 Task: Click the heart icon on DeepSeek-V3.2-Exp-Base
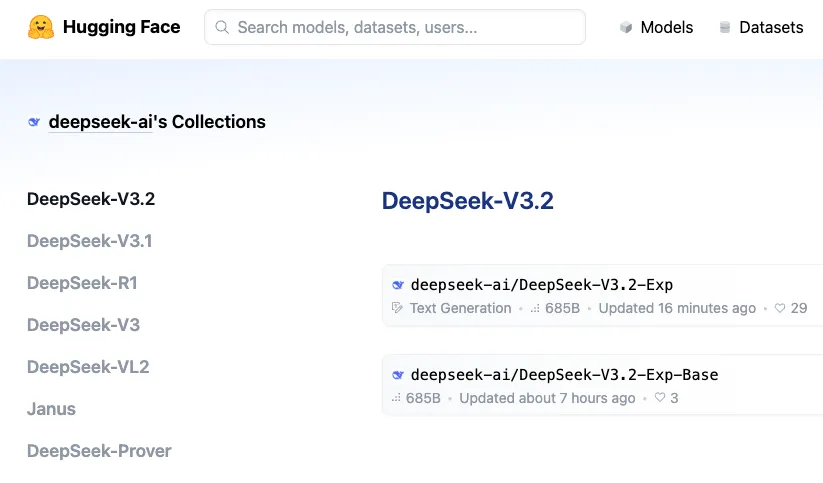[659, 399]
